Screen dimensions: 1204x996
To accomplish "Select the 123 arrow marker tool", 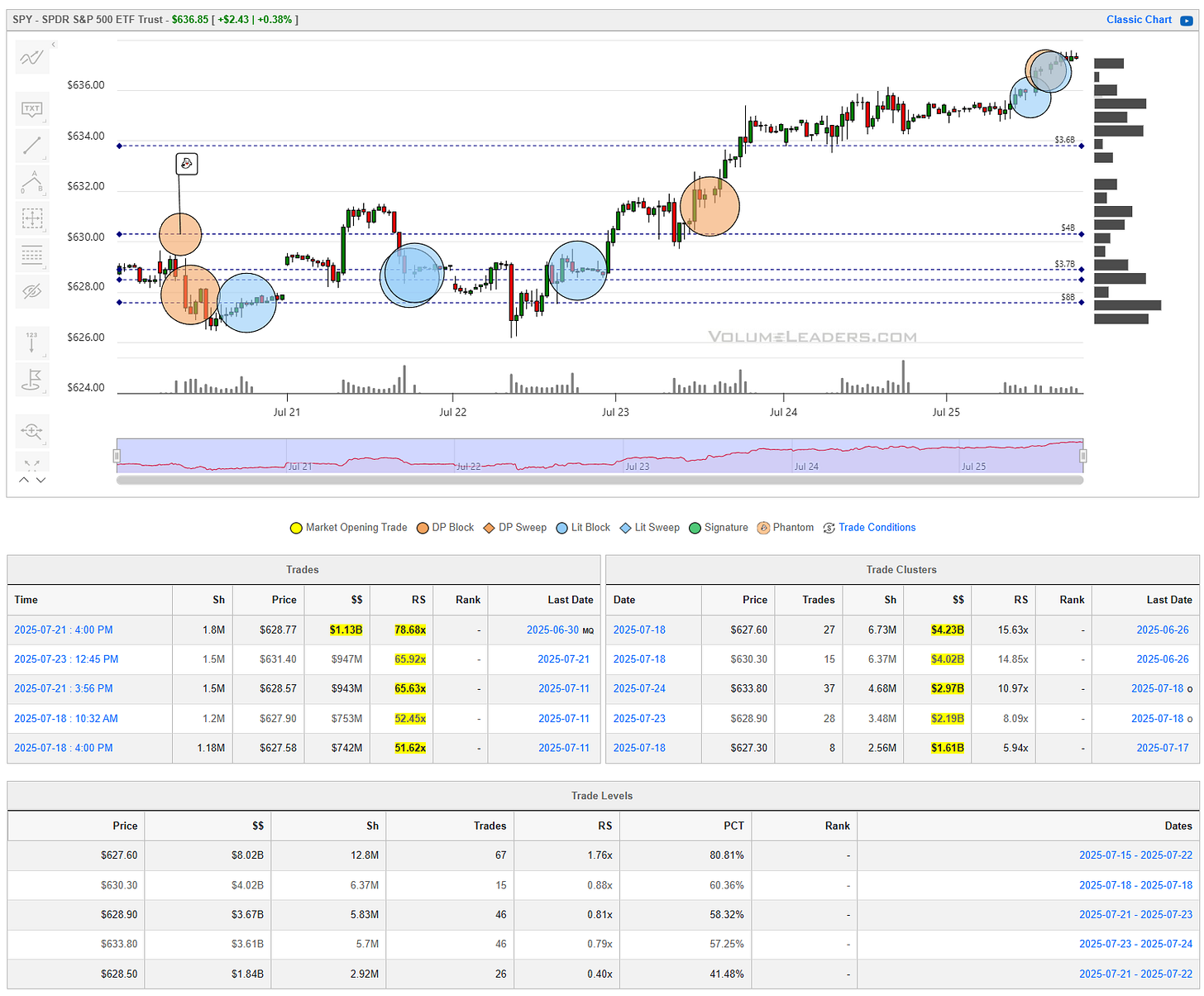I will pyautogui.click(x=32, y=342).
